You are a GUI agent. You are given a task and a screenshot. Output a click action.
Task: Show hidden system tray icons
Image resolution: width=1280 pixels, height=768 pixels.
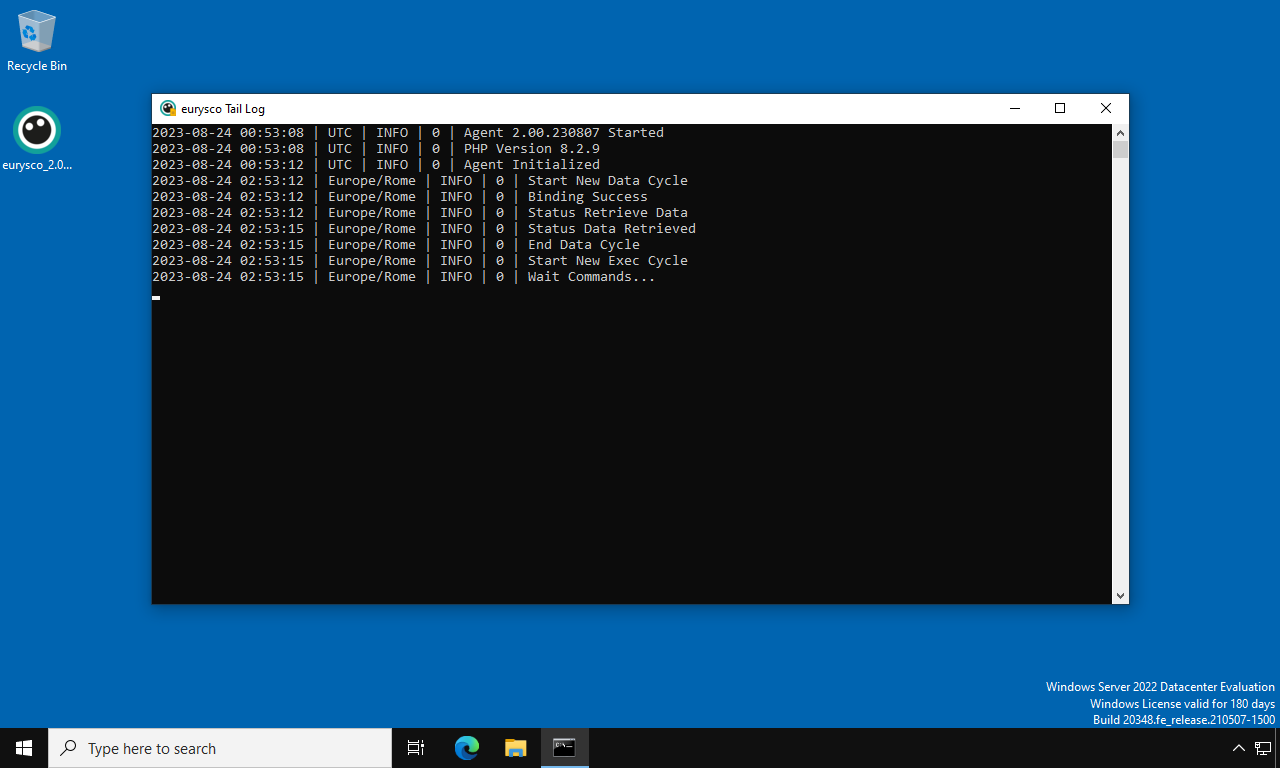(x=1239, y=748)
